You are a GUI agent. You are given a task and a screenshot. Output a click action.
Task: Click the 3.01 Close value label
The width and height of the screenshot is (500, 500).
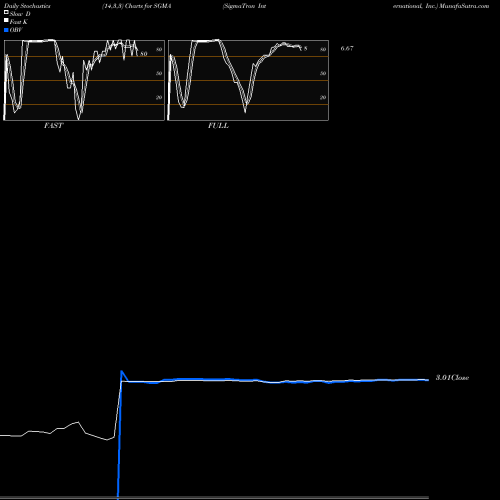[x=452, y=378]
